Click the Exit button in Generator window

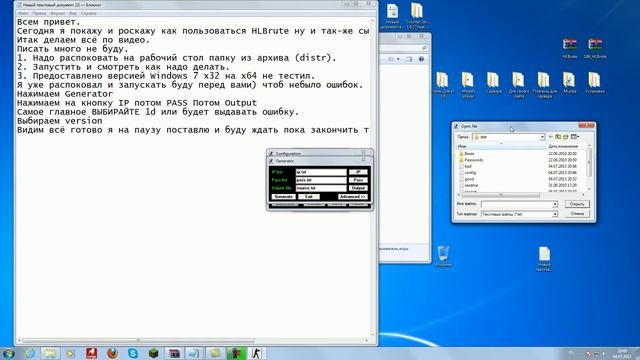point(309,197)
